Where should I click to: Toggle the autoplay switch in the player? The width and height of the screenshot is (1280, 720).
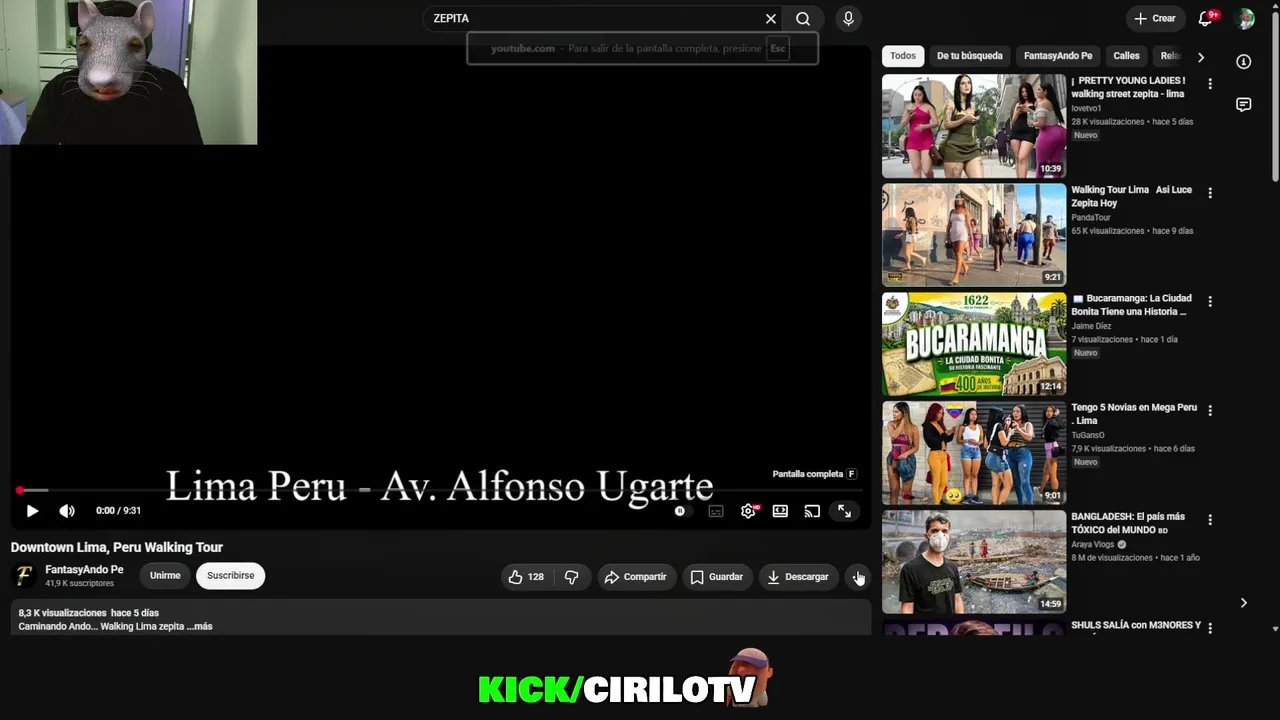click(680, 511)
